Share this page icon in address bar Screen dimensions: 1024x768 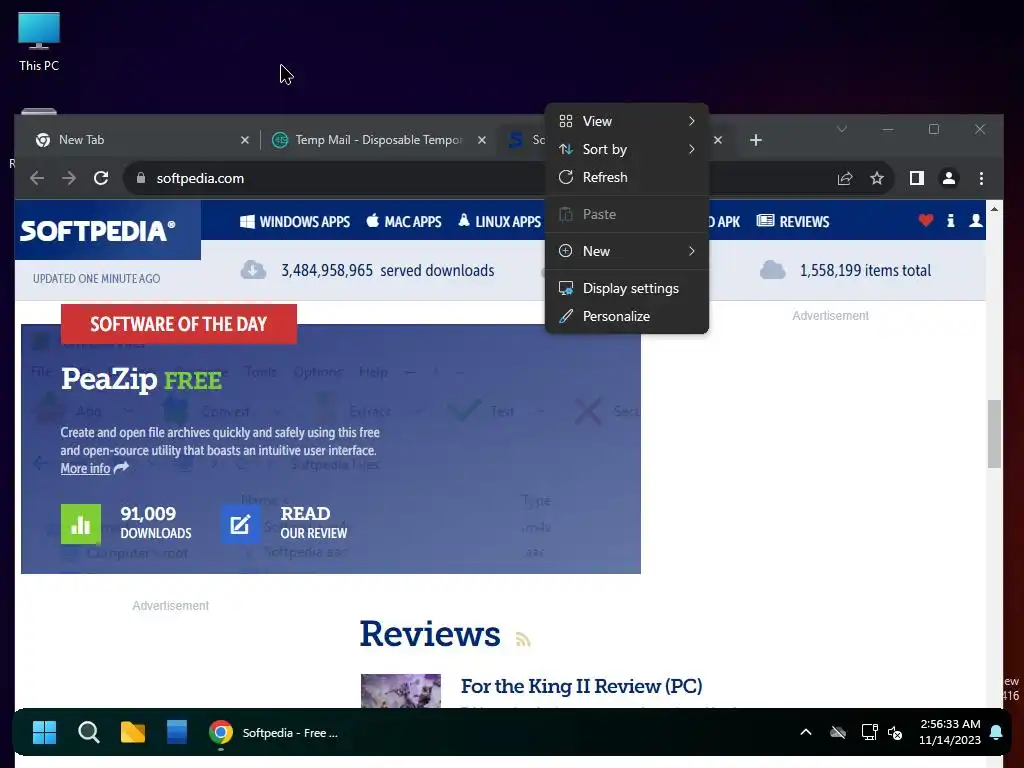844,178
